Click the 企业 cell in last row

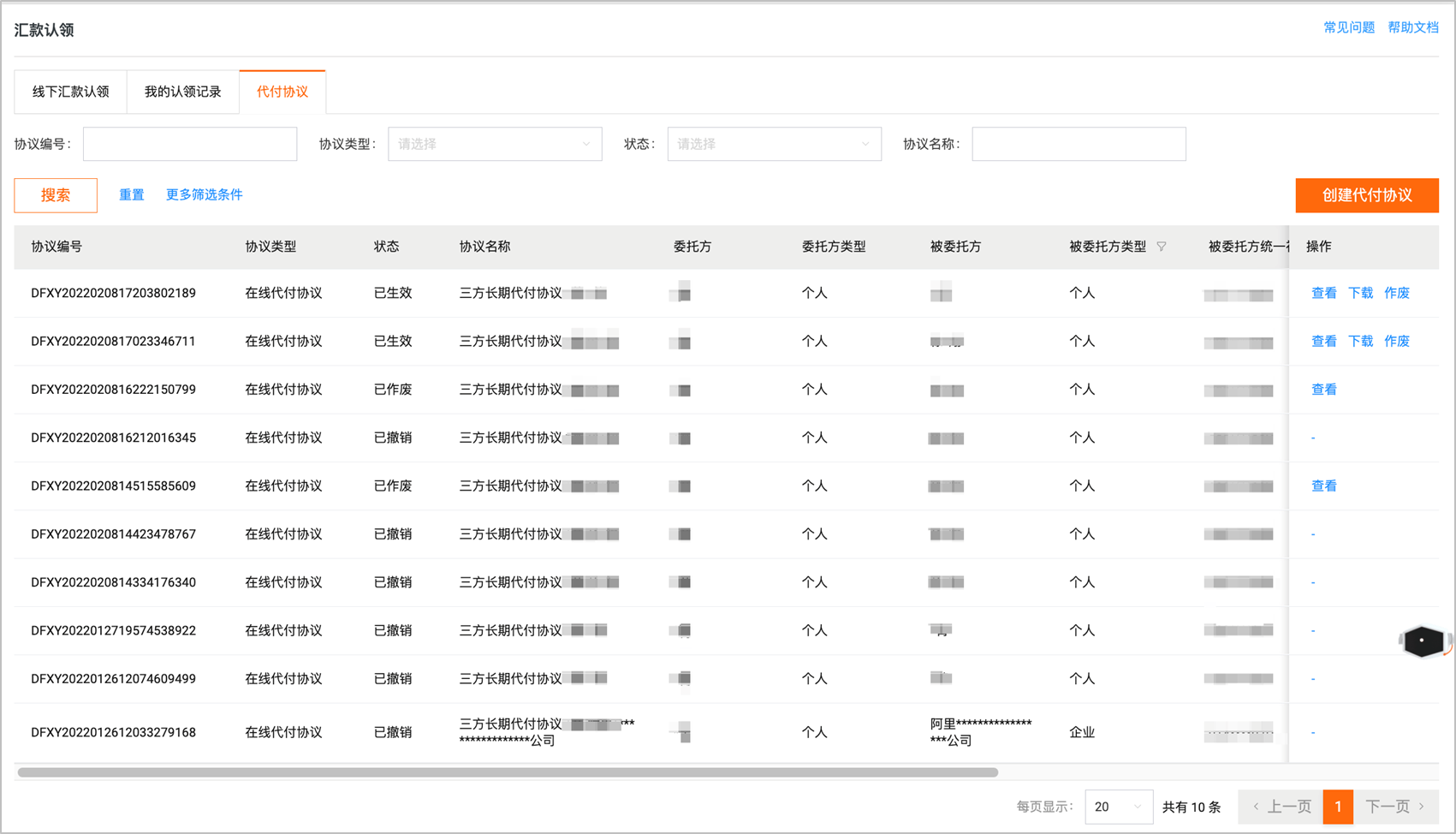tap(1082, 732)
